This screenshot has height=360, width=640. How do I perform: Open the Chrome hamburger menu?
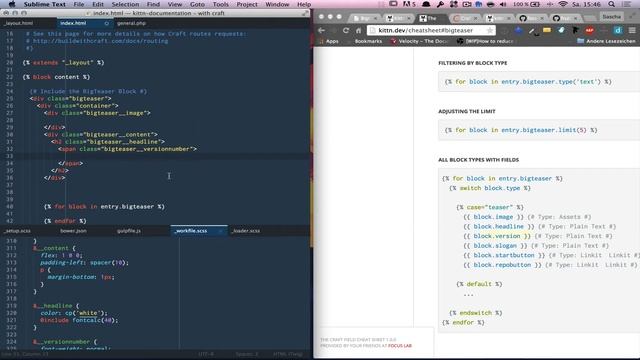point(632,30)
